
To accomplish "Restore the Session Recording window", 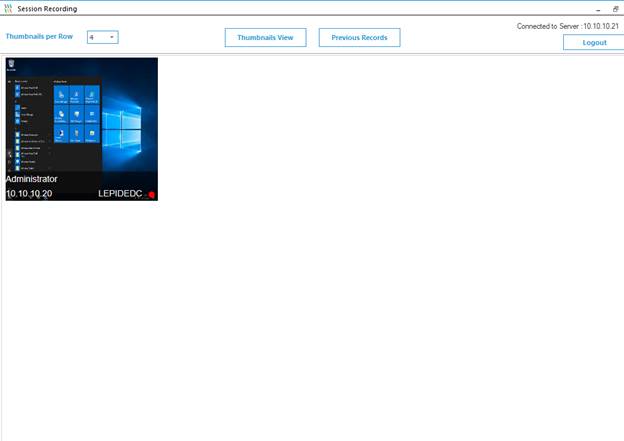I will tap(616, 9).
